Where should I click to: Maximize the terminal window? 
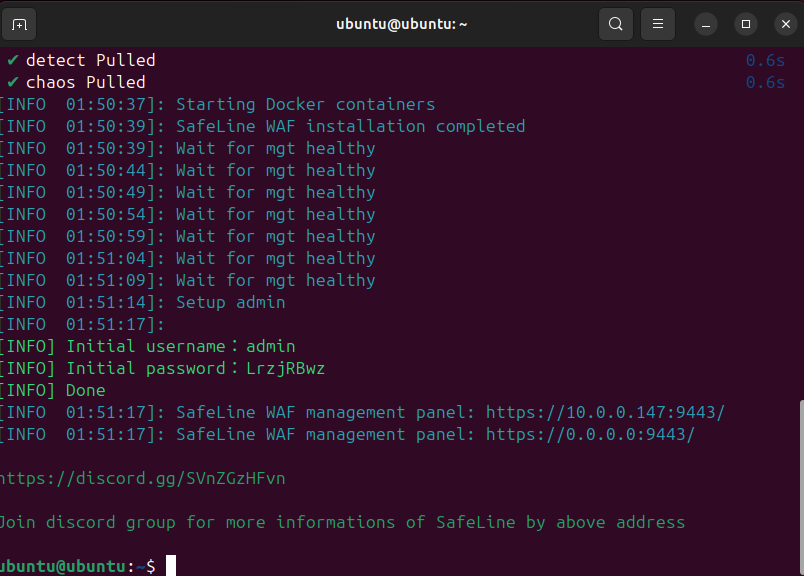point(746,25)
